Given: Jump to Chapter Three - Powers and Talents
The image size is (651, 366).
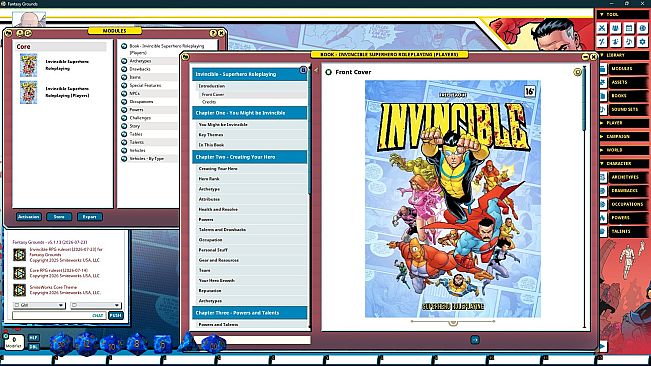Looking at the screenshot, I should coord(250,313).
